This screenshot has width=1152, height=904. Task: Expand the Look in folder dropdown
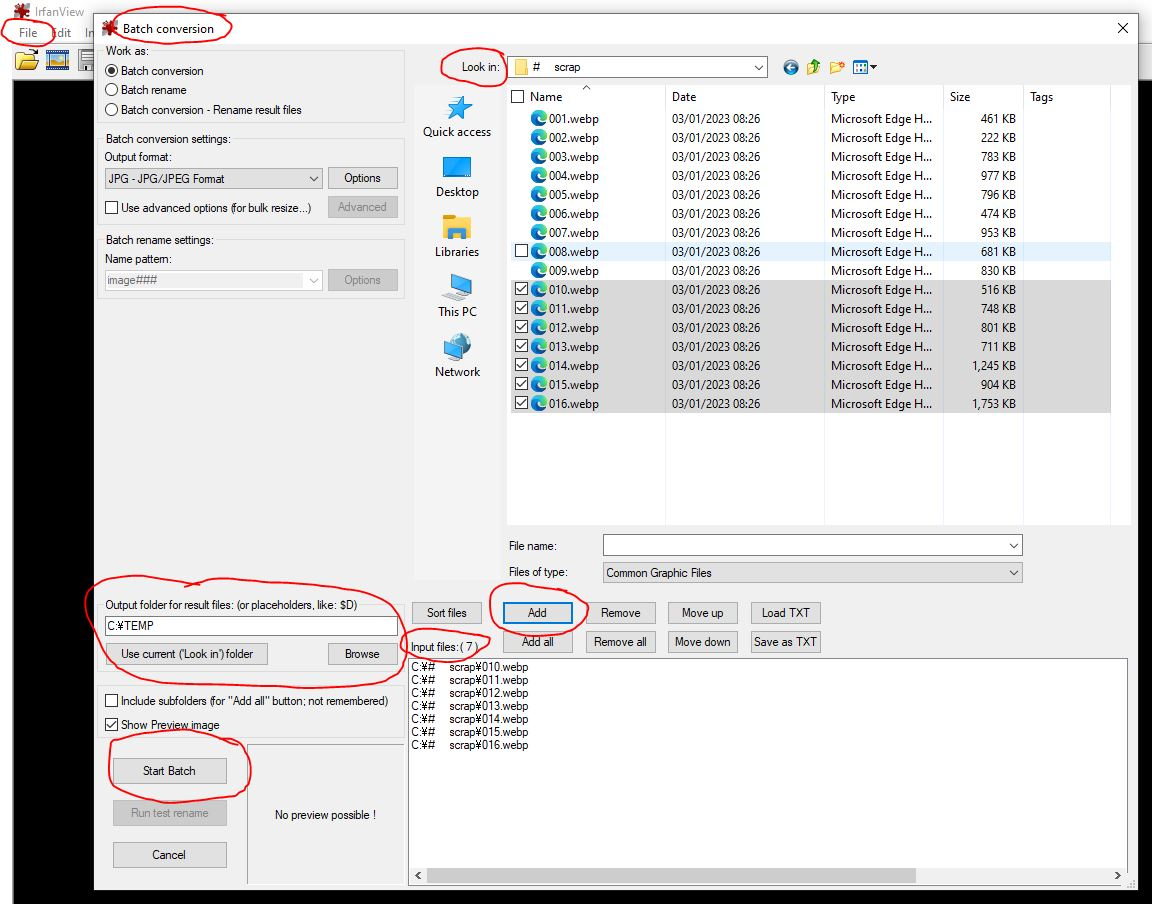(x=637, y=67)
